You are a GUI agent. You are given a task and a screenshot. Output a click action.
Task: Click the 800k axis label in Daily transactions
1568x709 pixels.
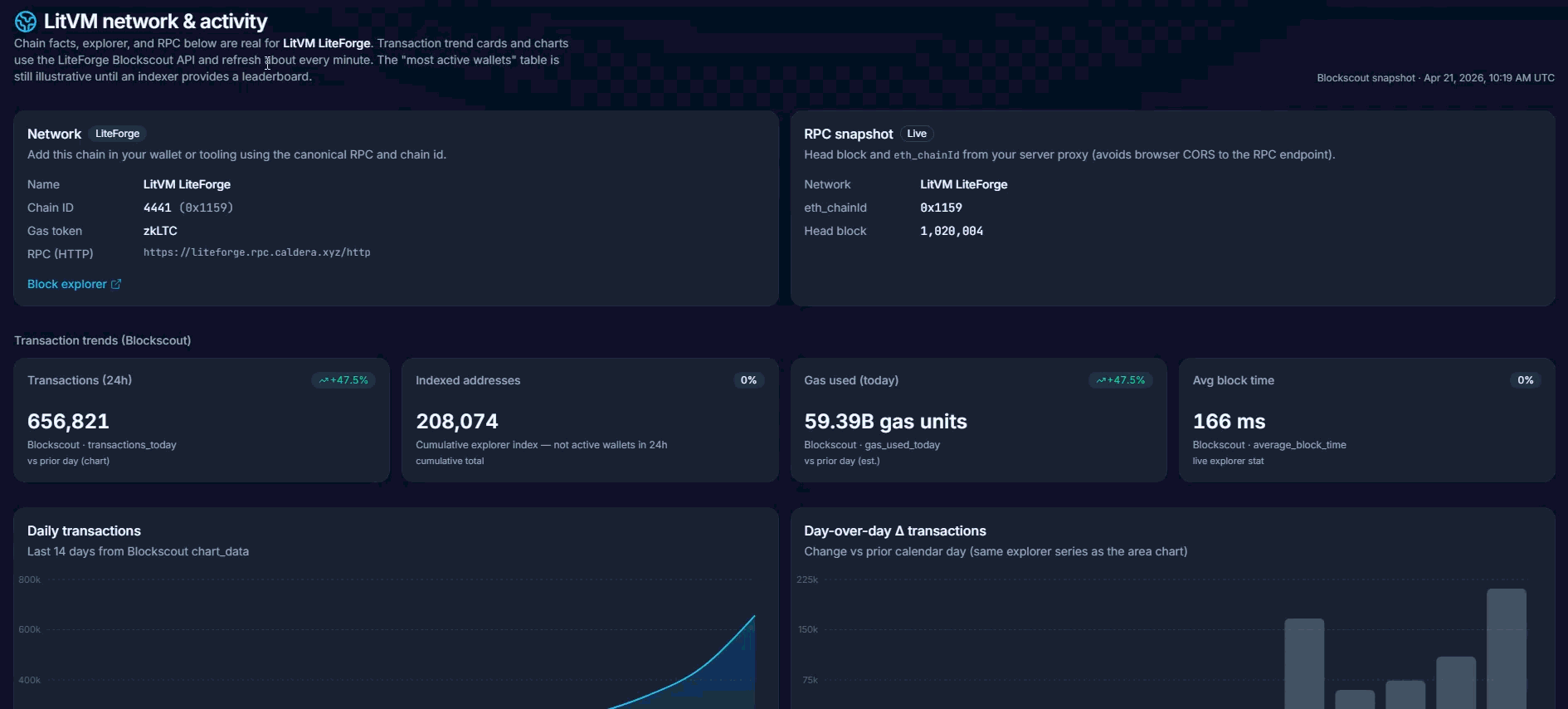[29, 579]
